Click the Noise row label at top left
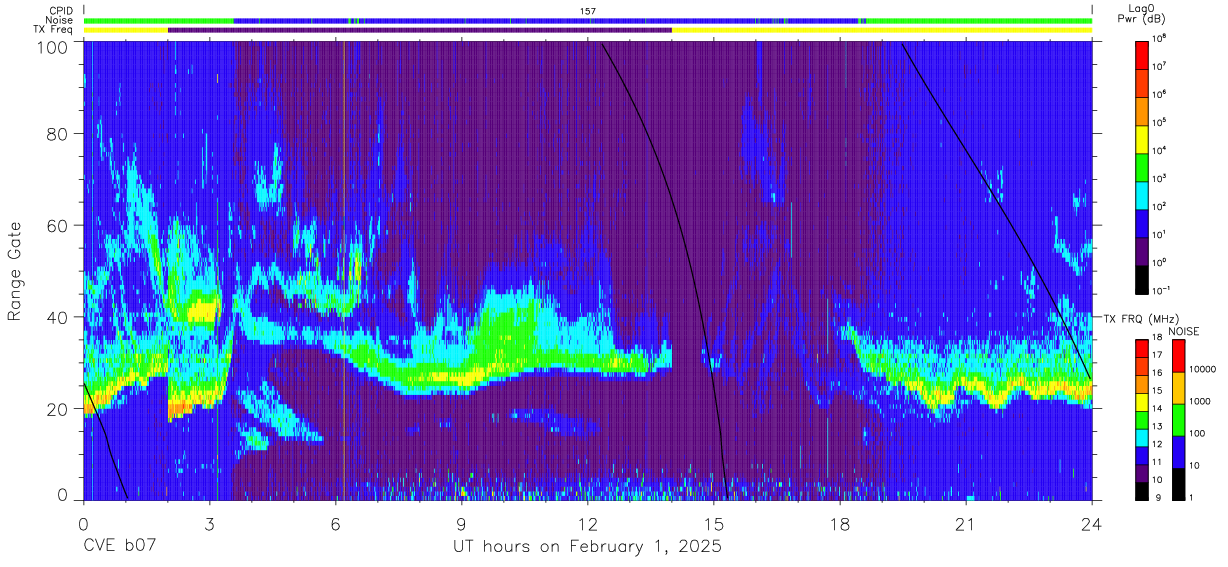The image size is (1228, 567). (60, 20)
